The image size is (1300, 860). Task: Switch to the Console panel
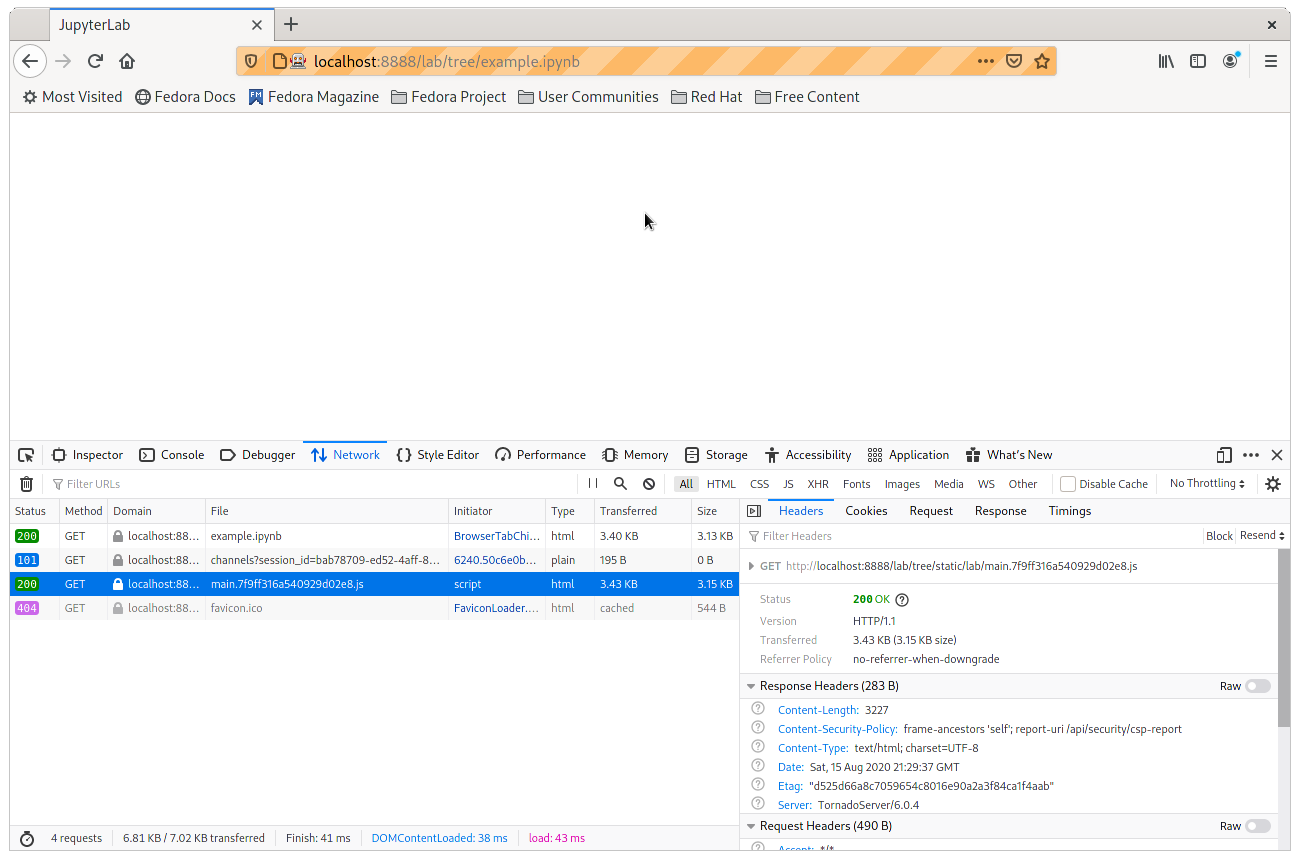point(171,454)
